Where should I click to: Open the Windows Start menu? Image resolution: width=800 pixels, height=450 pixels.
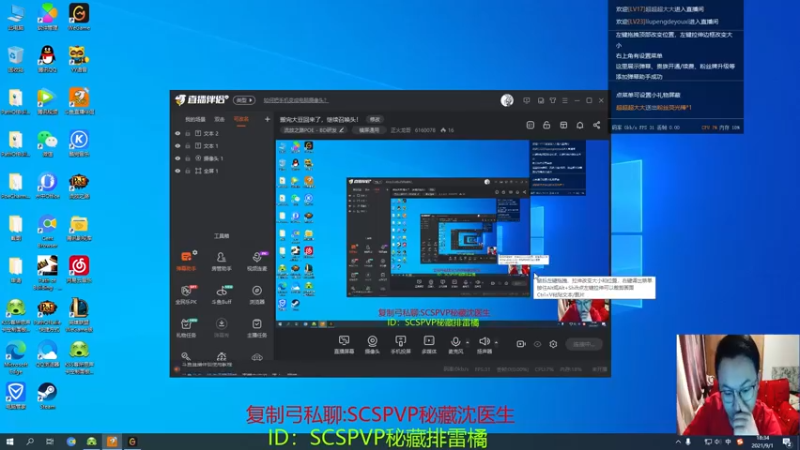point(10,442)
